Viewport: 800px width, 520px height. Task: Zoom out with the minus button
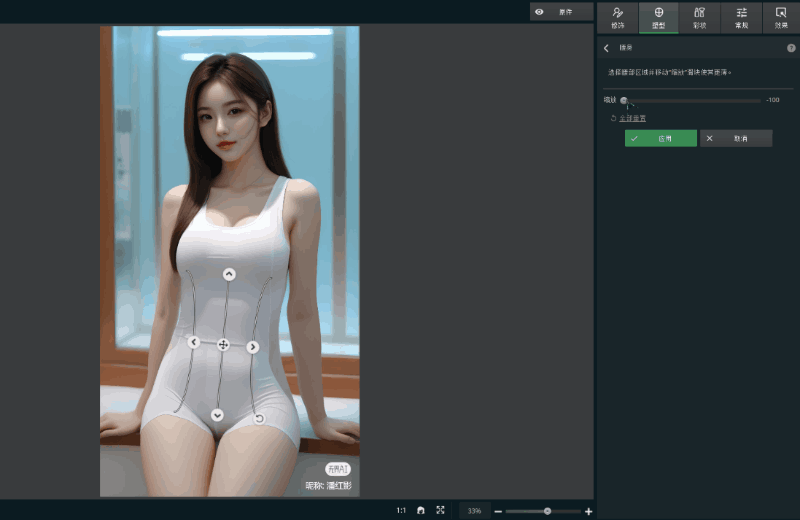click(x=498, y=511)
